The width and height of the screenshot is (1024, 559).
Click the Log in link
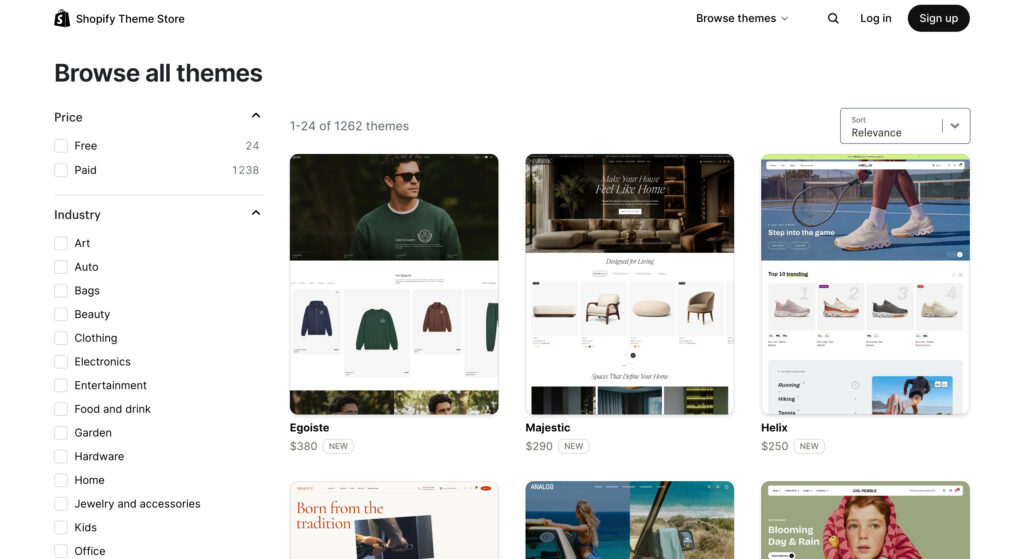tap(875, 18)
